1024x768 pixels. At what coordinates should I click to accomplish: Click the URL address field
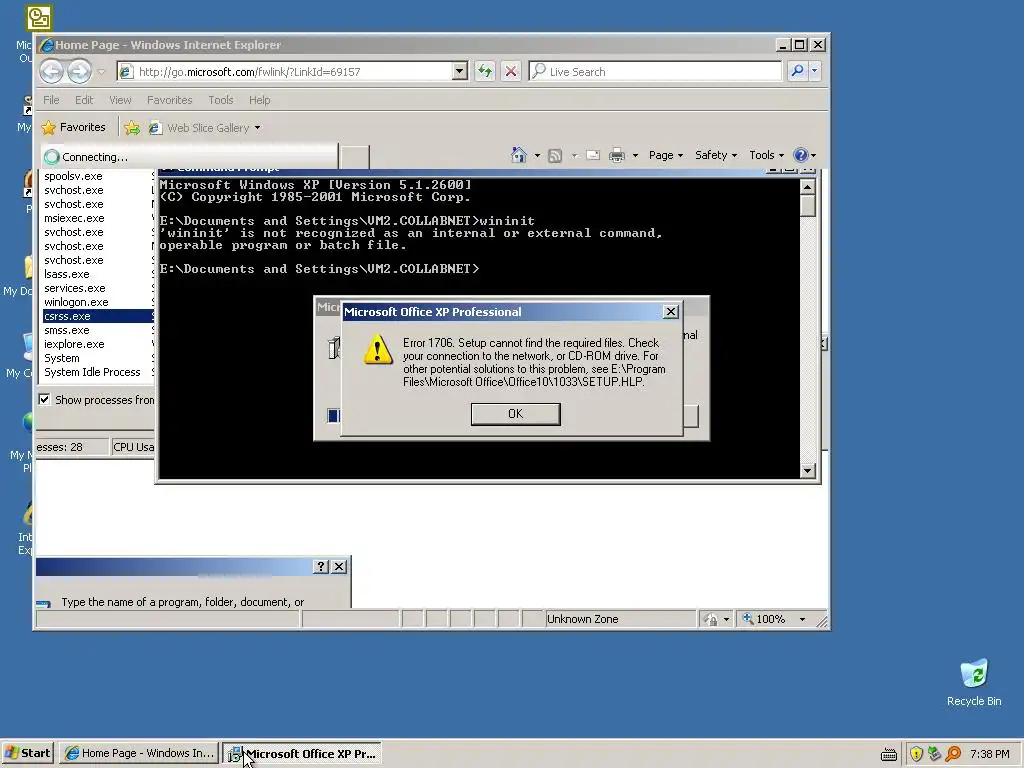pyautogui.click(x=293, y=71)
